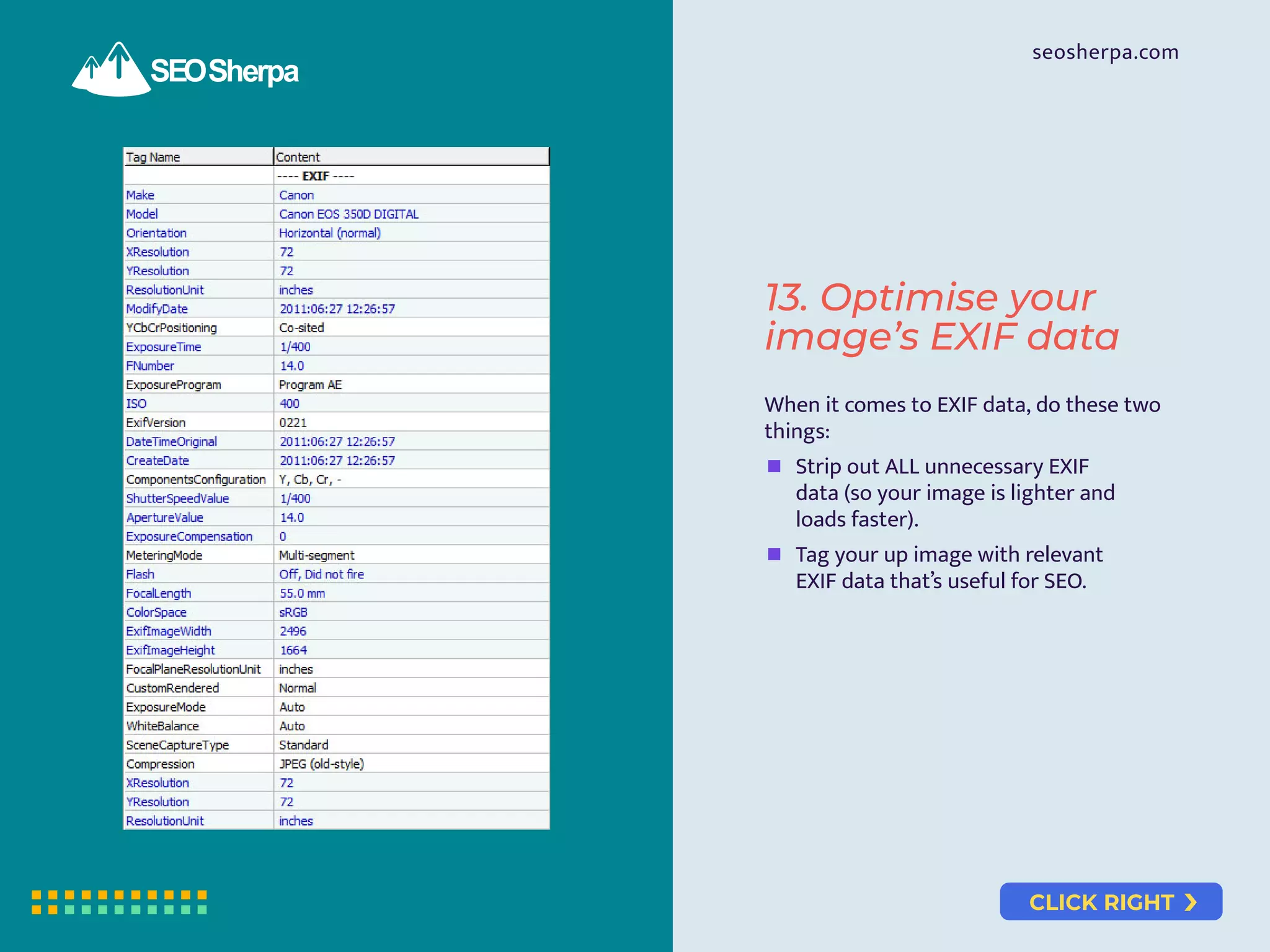The width and height of the screenshot is (1270, 952).
Task: Click the 'JPEG (old-style)' value
Action: click(x=321, y=764)
